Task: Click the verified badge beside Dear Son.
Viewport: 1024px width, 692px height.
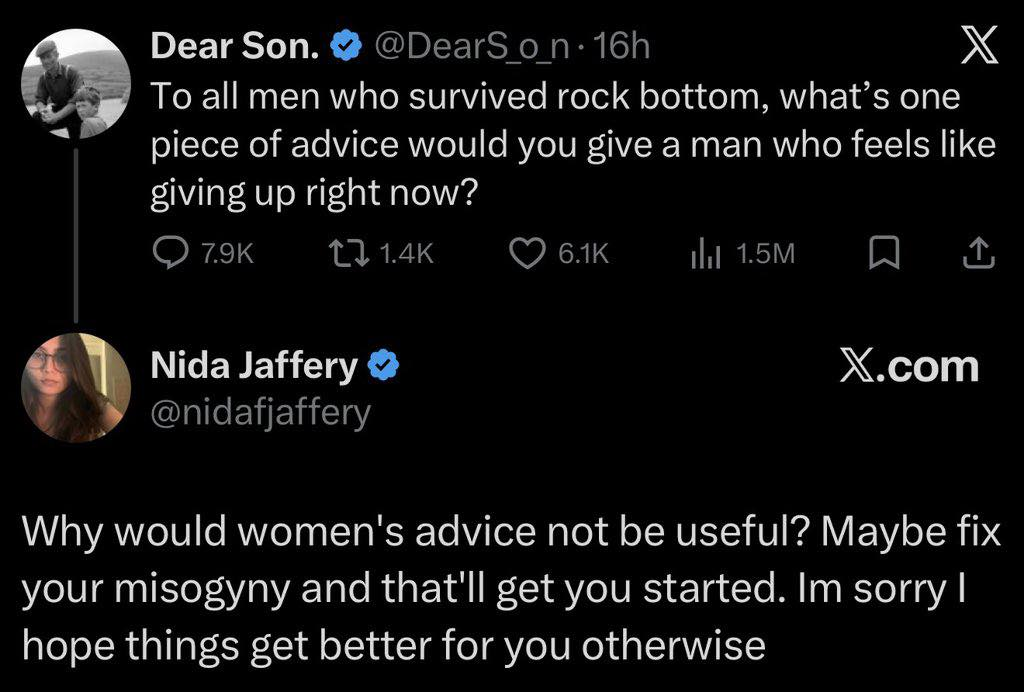Action: tap(347, 45)
